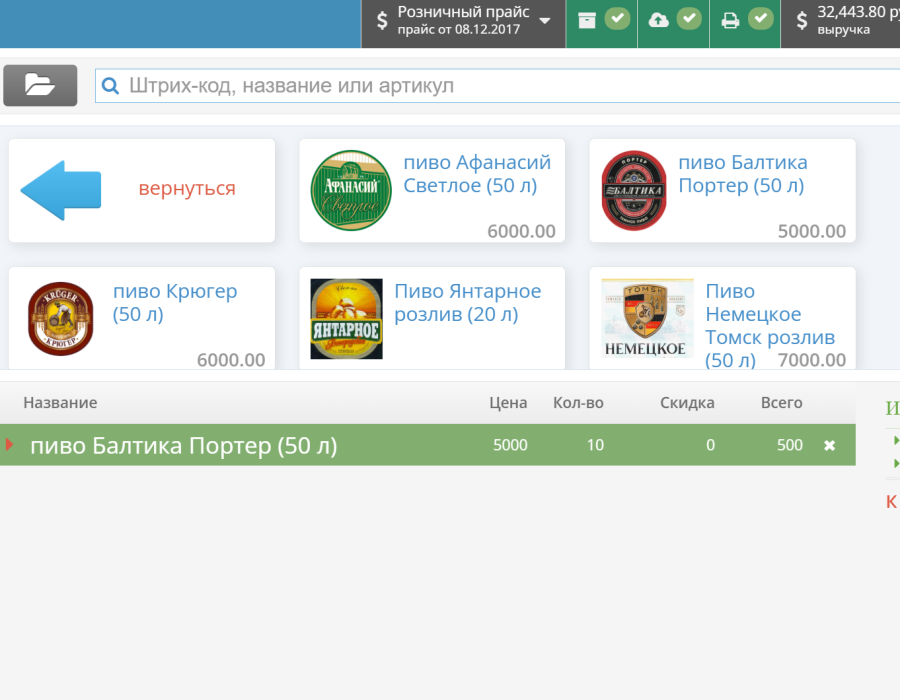Image resolution: width=900 pixels, height=700 pixels.
Task: Click the cloud upload status icon
Action: pos(658,20)
